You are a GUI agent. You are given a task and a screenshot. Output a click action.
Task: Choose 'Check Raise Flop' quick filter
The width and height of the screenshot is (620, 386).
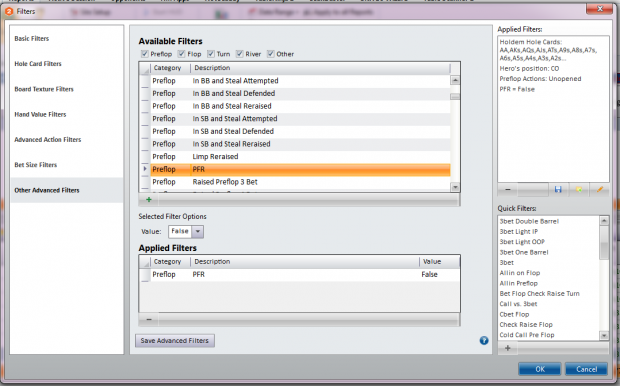tap(526, 325)
